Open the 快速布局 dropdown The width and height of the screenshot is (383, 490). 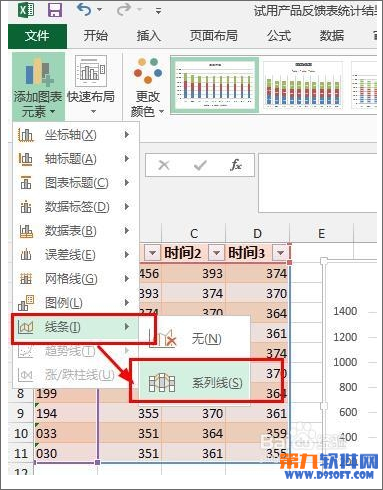point(91,86)
